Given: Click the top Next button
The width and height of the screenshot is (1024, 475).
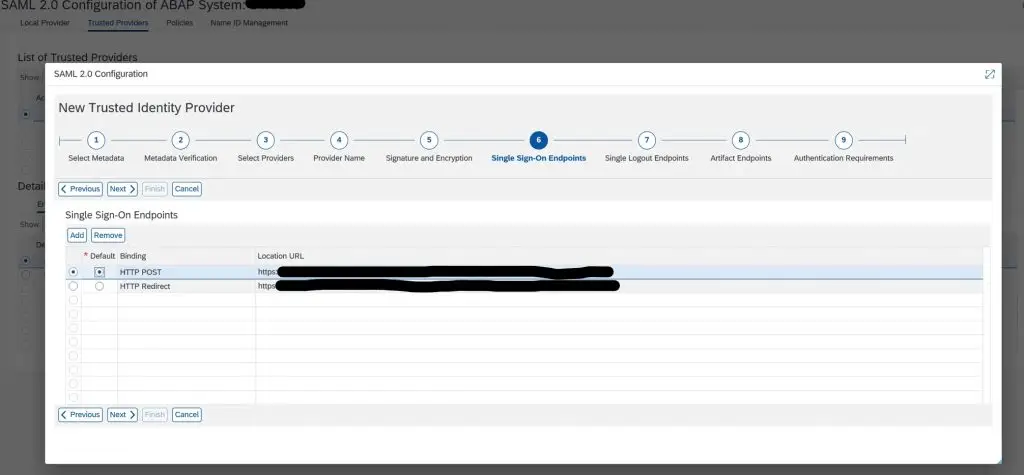Looking at the screenshot, I should coord(122,189).
